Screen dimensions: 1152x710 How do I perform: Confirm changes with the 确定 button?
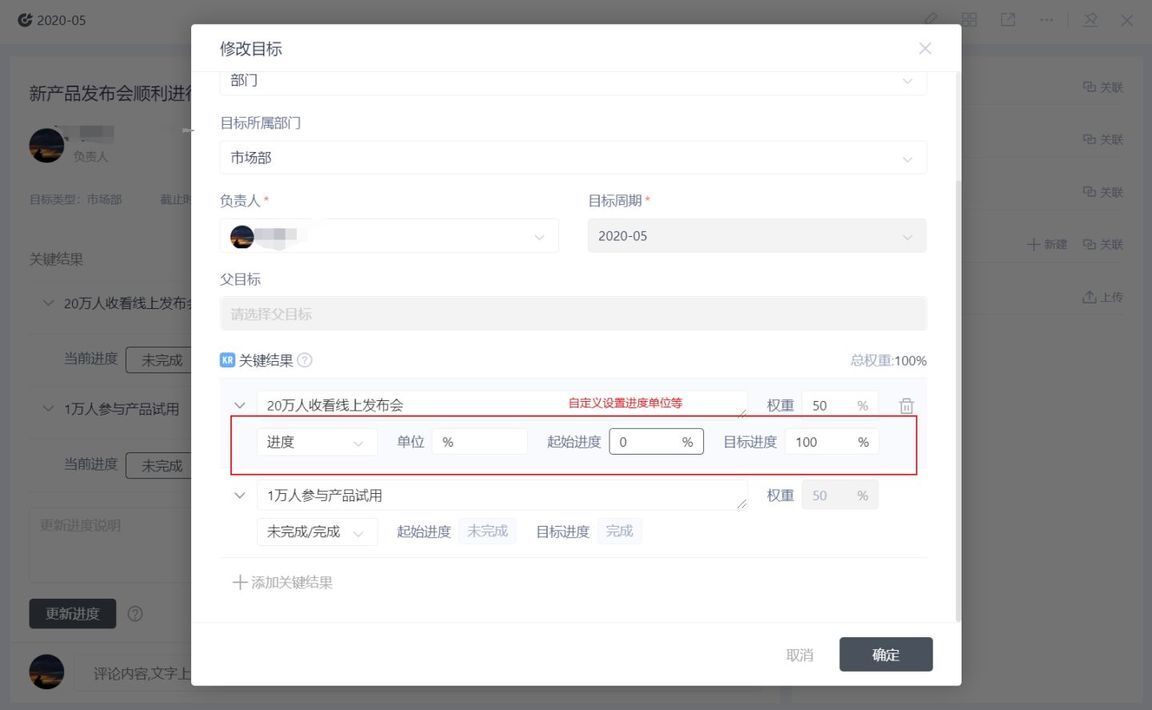(886, 654)
